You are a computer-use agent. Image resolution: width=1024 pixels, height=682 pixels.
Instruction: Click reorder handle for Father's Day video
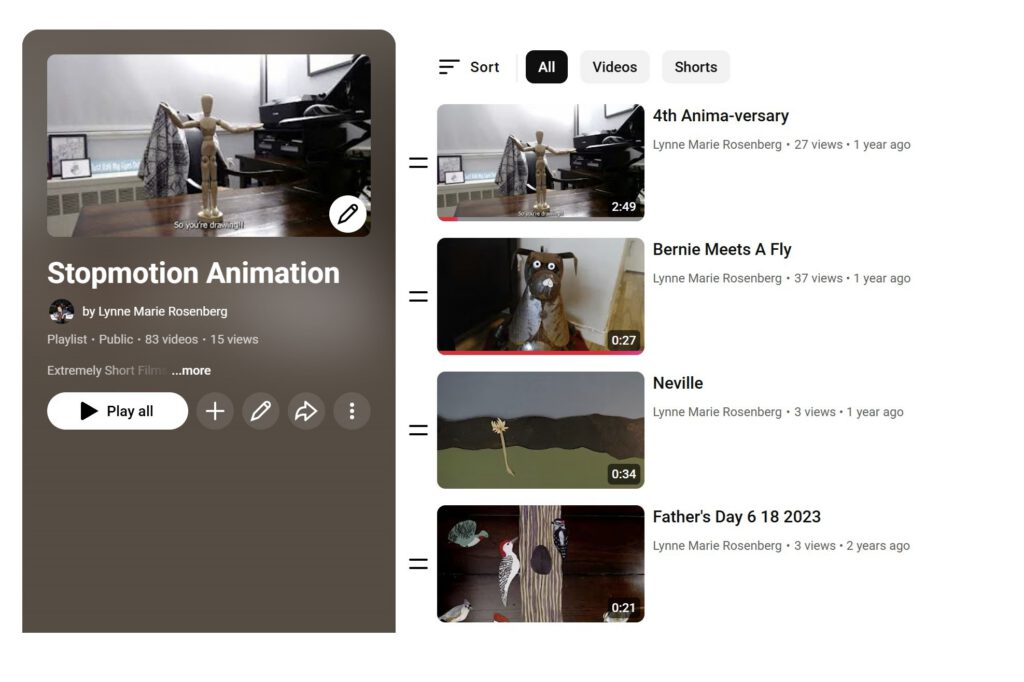(x=418, y=564)
